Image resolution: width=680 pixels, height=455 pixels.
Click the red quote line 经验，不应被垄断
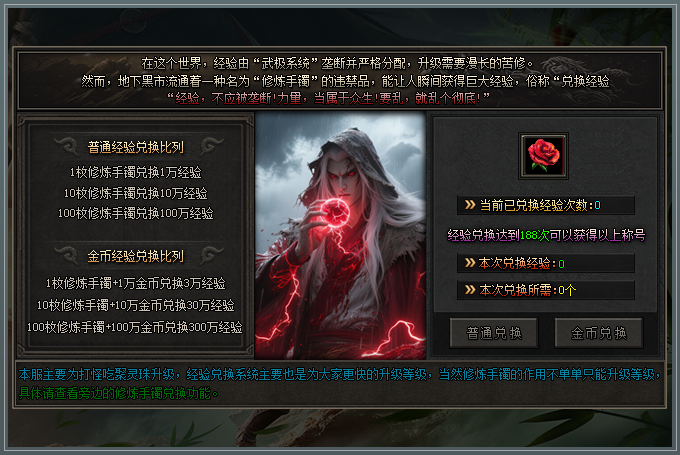(x=328, y=98)
